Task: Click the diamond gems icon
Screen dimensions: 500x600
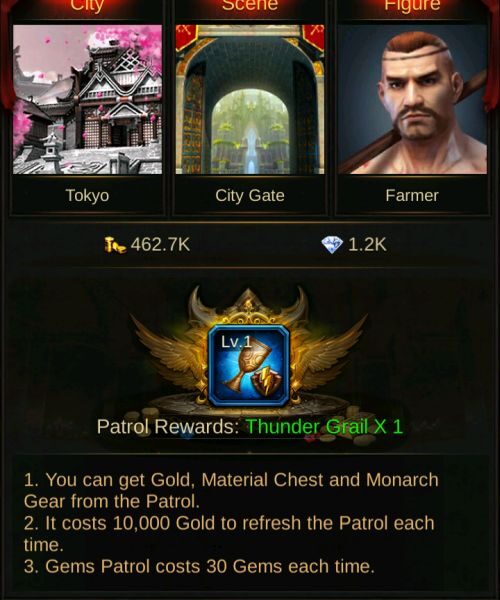Action: (332, 245)
